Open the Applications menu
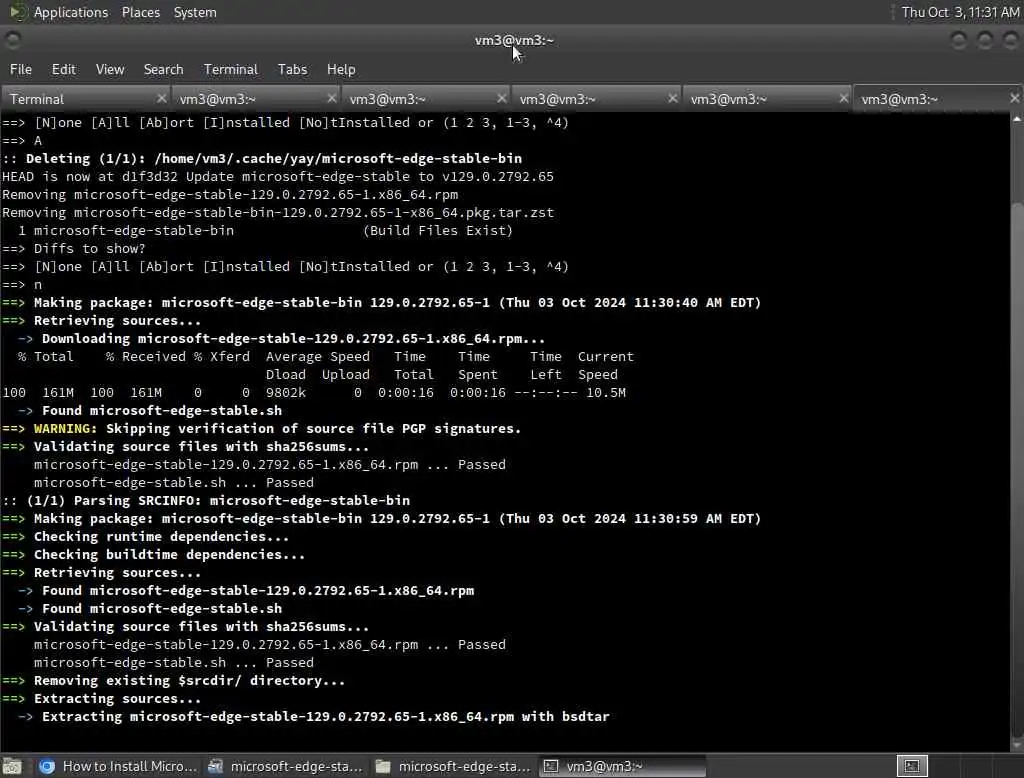Screen dimensions: 1024x778 click(71, 12)
